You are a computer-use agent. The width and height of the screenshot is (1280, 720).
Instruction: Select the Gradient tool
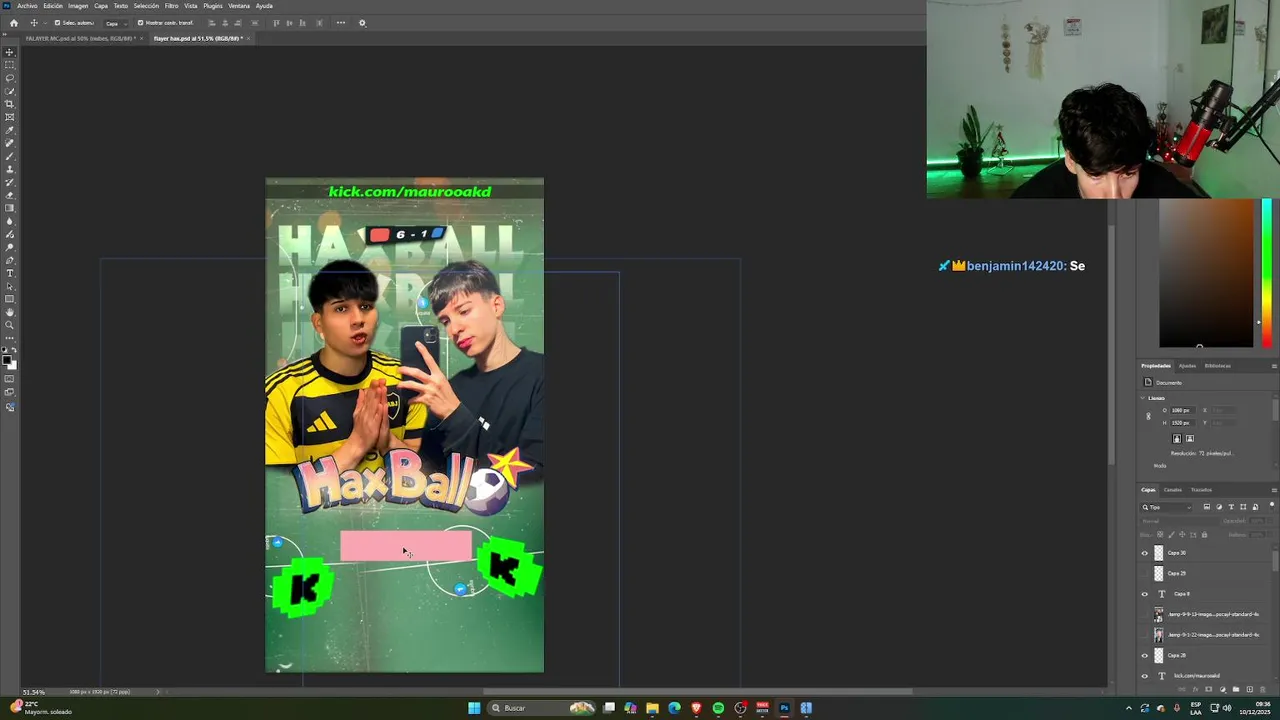pyautogui.click(x=10, y=208)
